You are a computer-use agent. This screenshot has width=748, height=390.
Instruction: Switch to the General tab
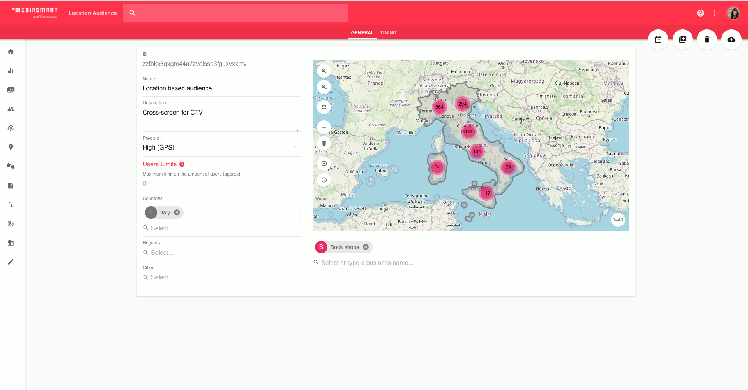point(362,33)
